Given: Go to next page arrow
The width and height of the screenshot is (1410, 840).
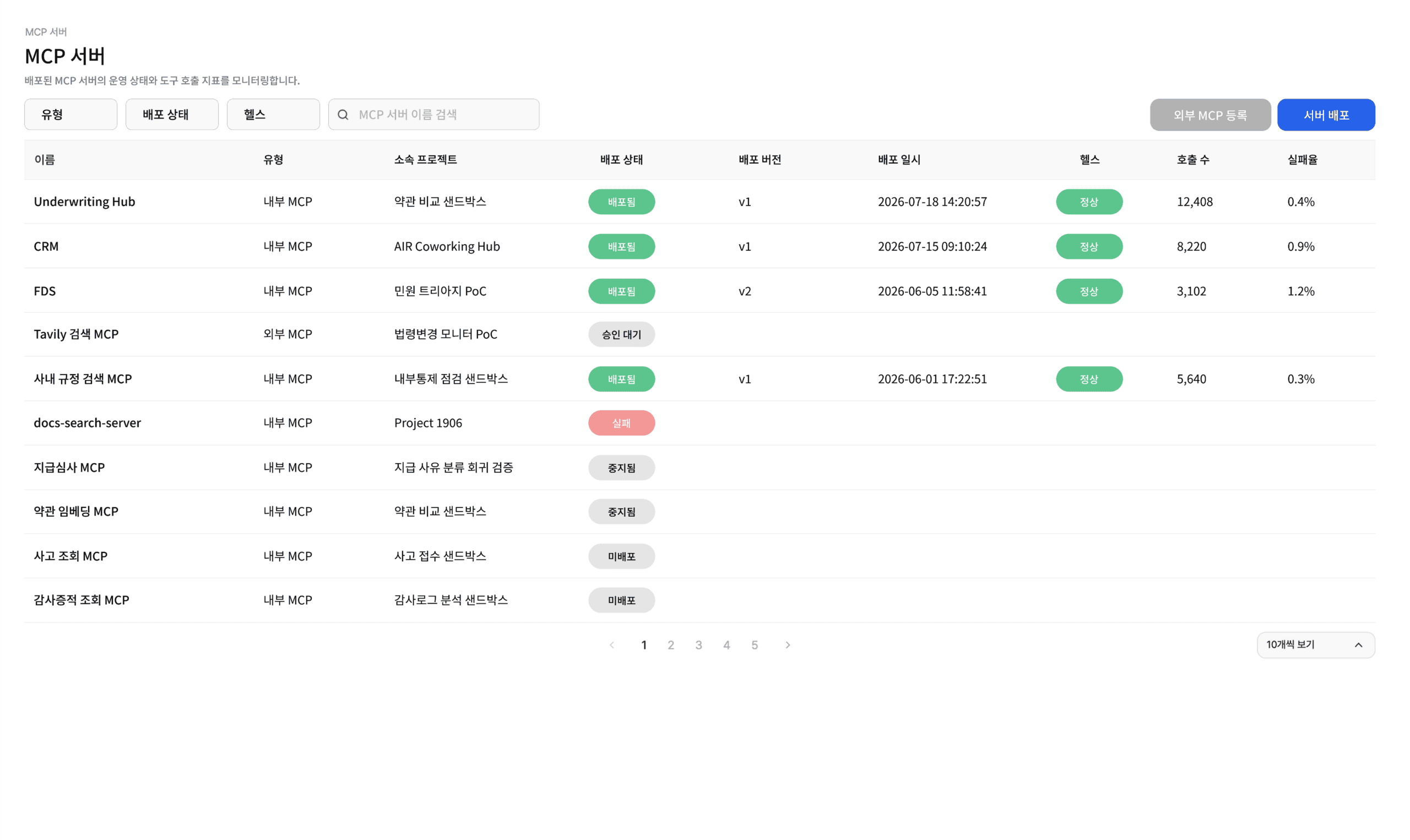Looking at the screenshot, I should tap(788, 645).
